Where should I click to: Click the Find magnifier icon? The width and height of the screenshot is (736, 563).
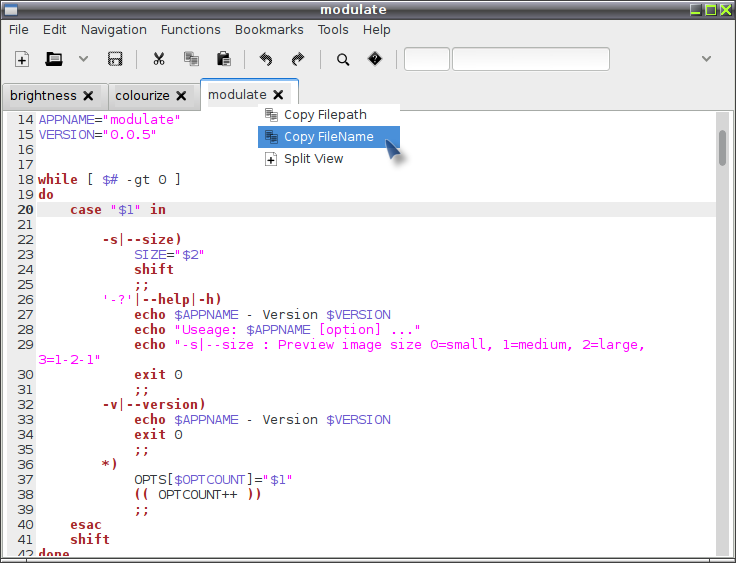click(x=343, y=60)
